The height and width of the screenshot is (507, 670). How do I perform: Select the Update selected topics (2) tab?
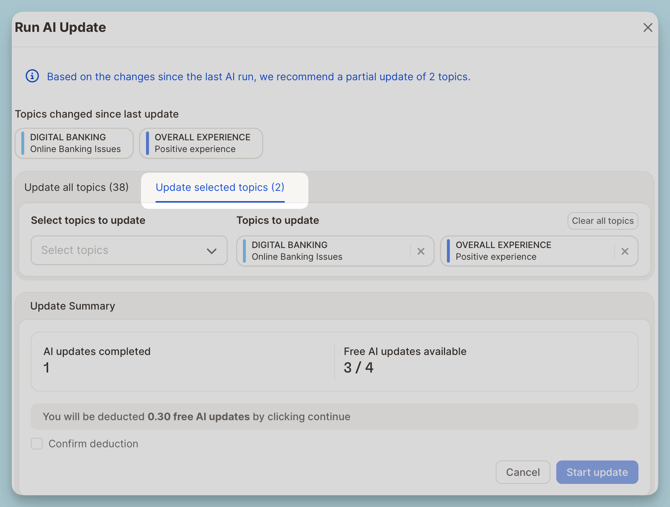(220, 187)
